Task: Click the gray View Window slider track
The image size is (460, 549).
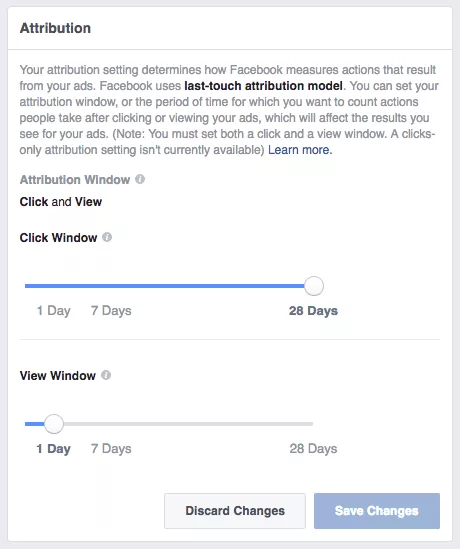Action: pos(188,424)
